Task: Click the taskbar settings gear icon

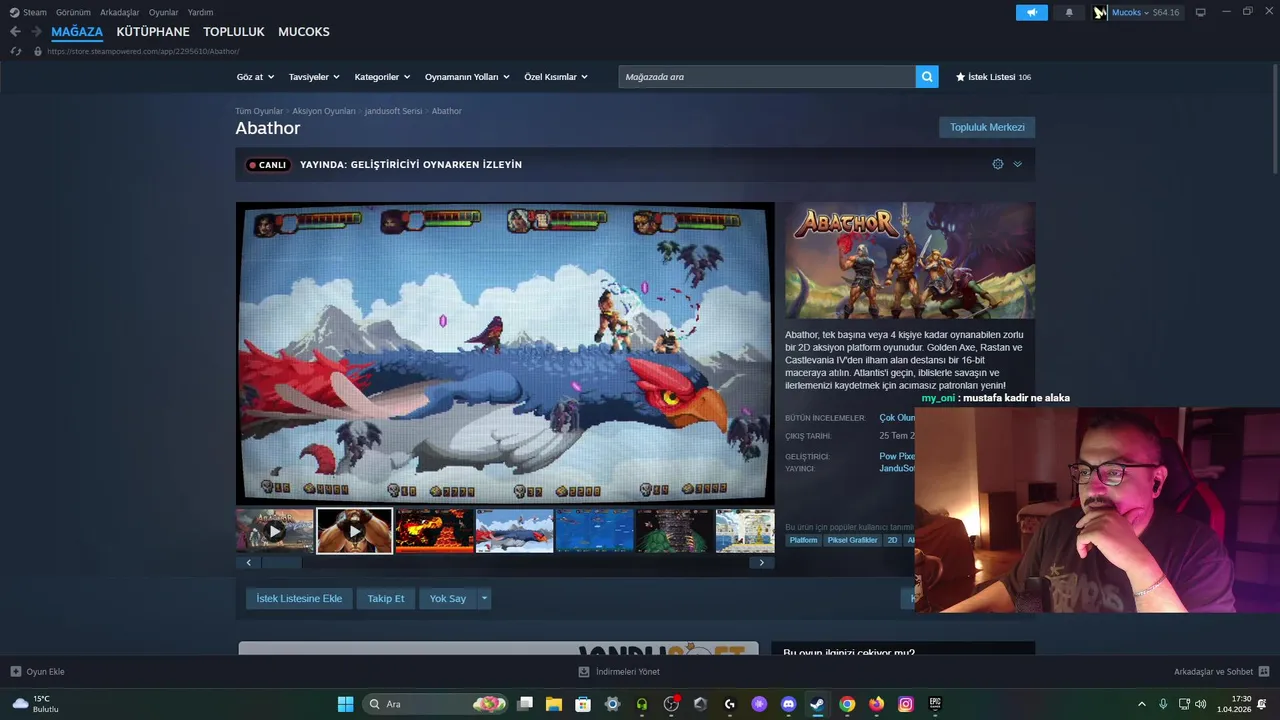Action: tap(612, 704)
